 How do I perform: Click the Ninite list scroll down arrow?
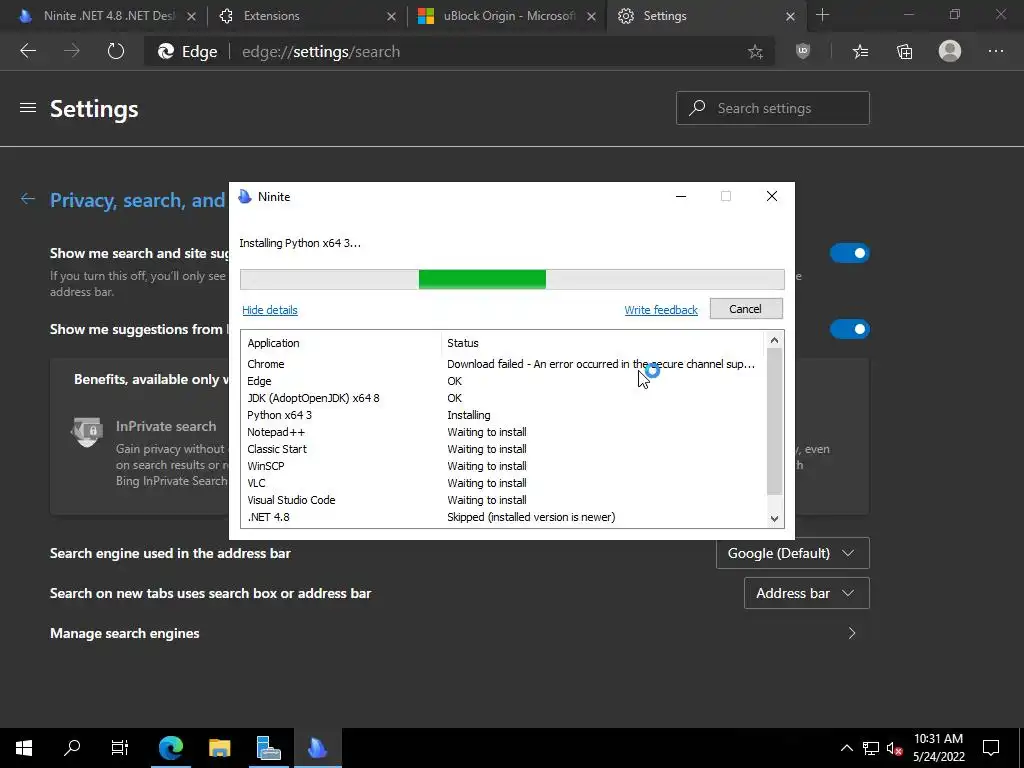[774, 519]
